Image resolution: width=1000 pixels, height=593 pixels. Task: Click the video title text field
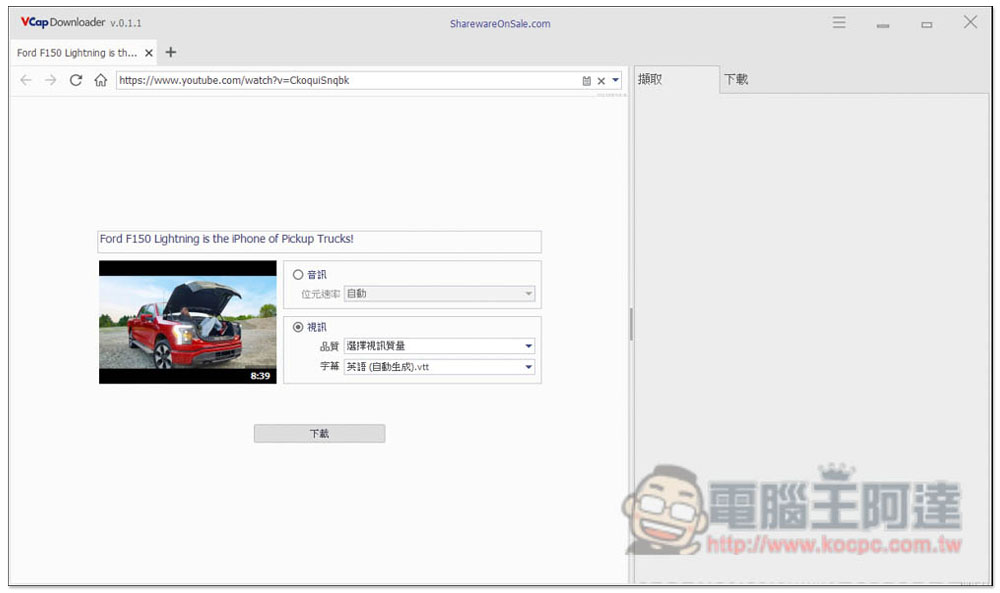pyautogui.click(x=320, y=242)
